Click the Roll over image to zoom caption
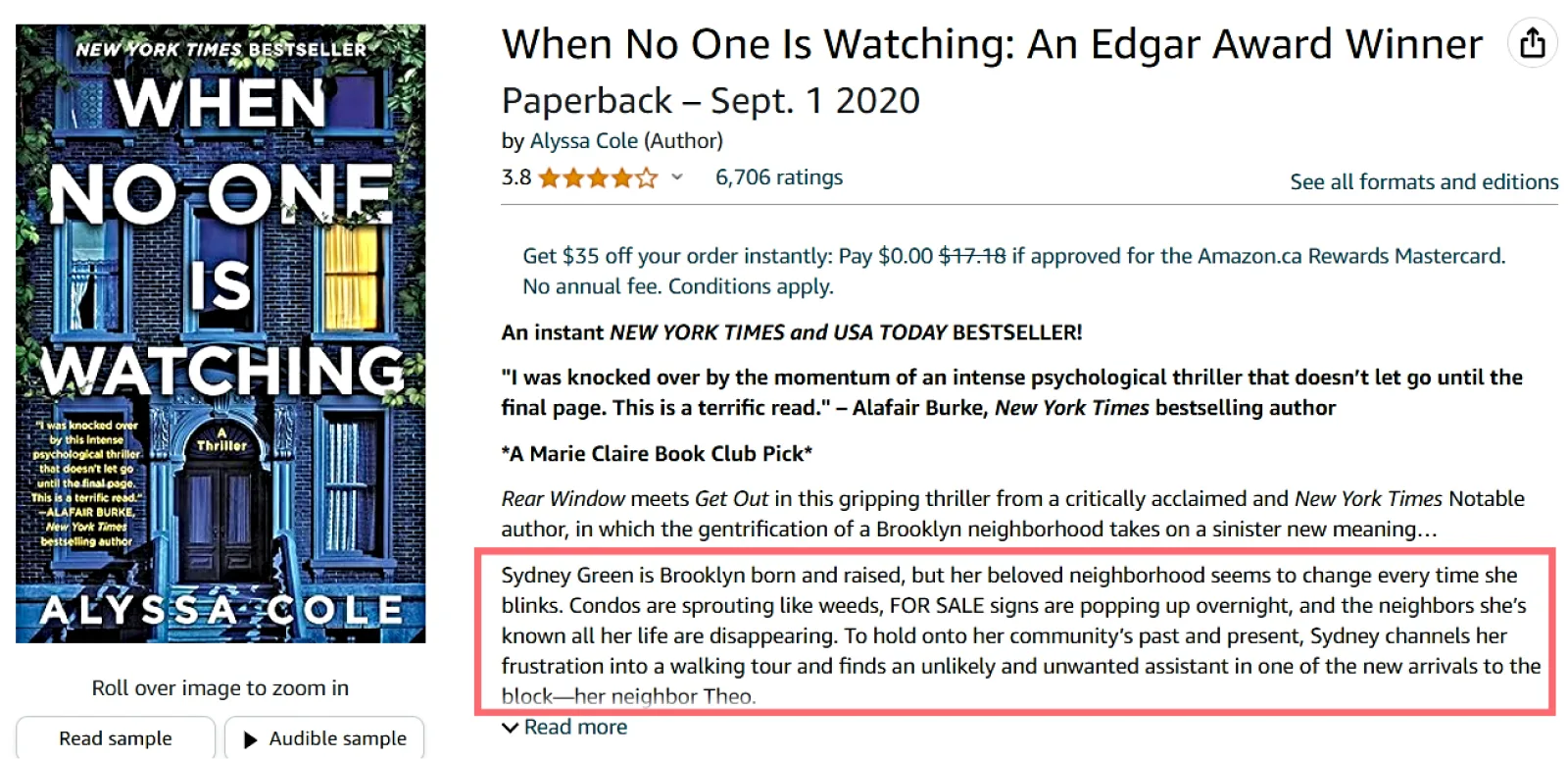The image size is (1568, 759). click(x=220, y=688)
